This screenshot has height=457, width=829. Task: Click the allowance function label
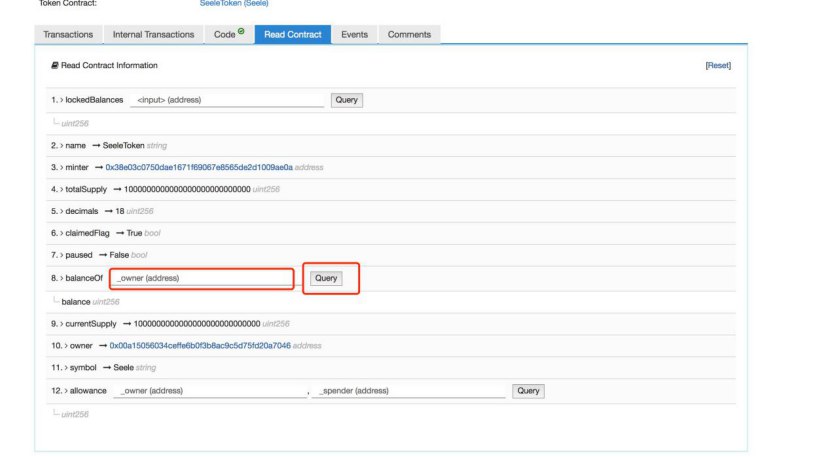88,391
